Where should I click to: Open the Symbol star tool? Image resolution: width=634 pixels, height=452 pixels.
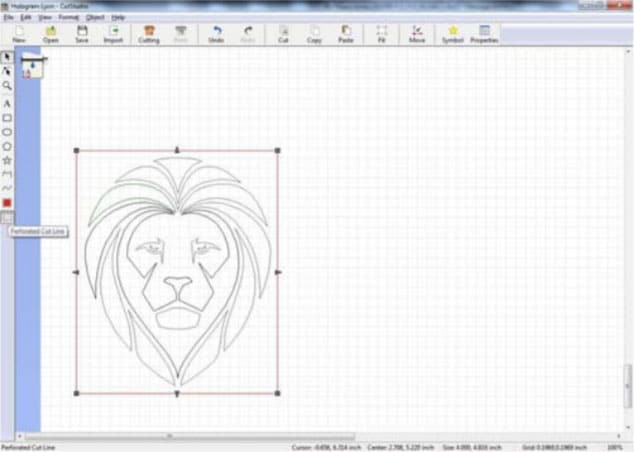[x=452, y=34]
